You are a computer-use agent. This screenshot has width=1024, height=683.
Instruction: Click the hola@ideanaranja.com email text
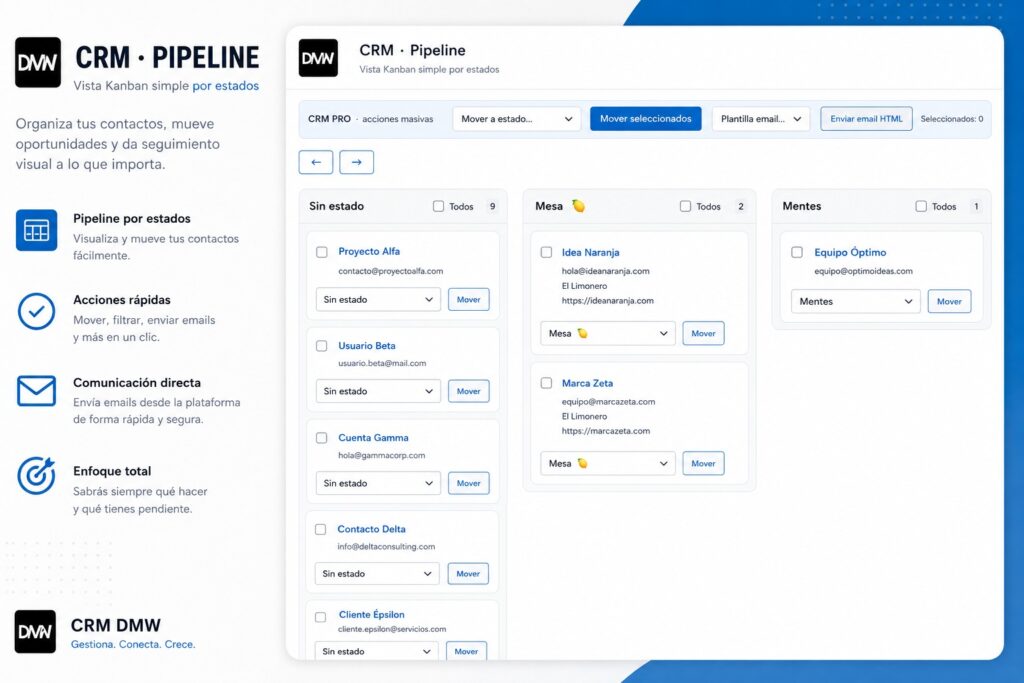606,271
